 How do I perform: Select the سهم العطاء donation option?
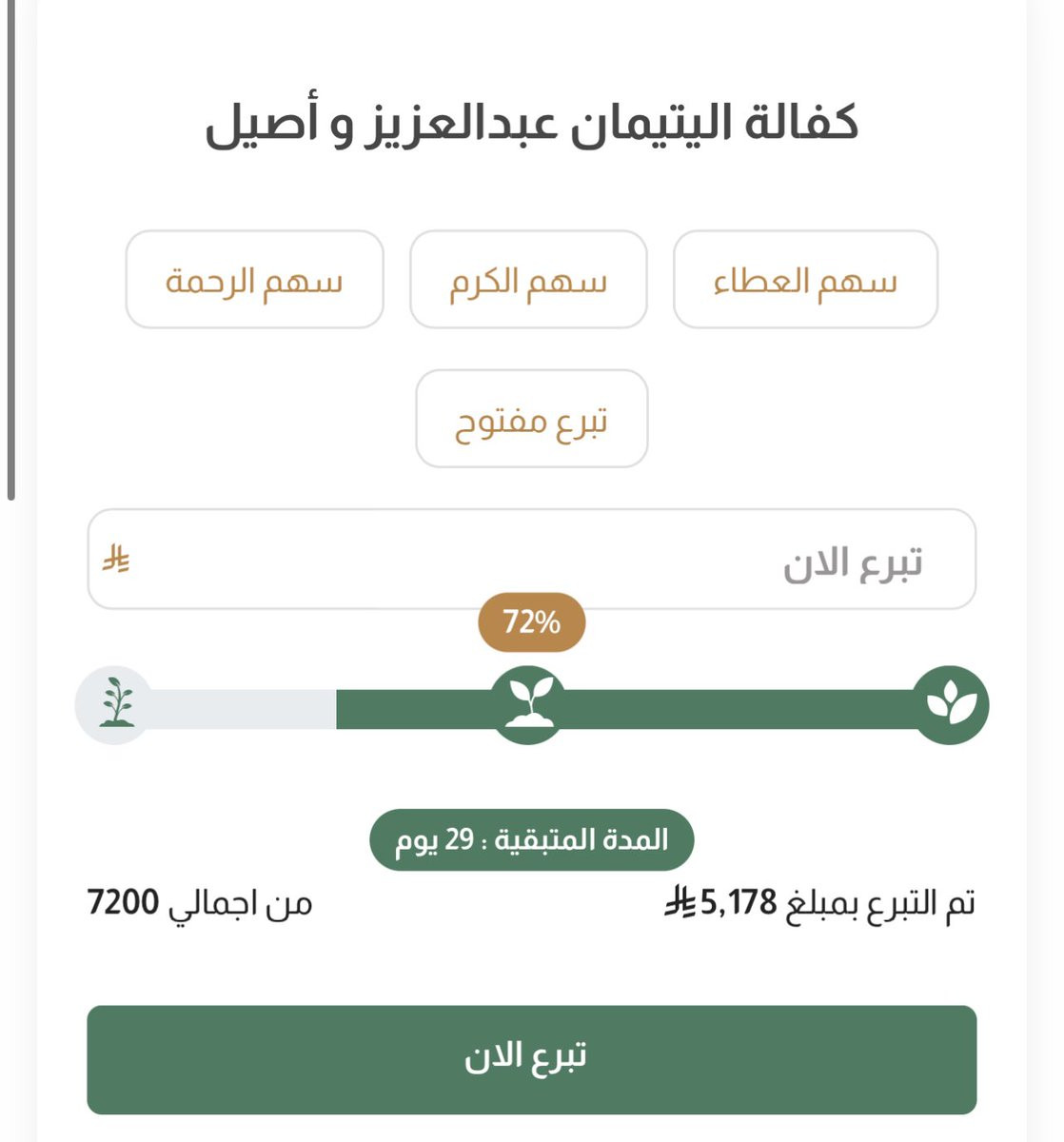click(x=805, y=280)
